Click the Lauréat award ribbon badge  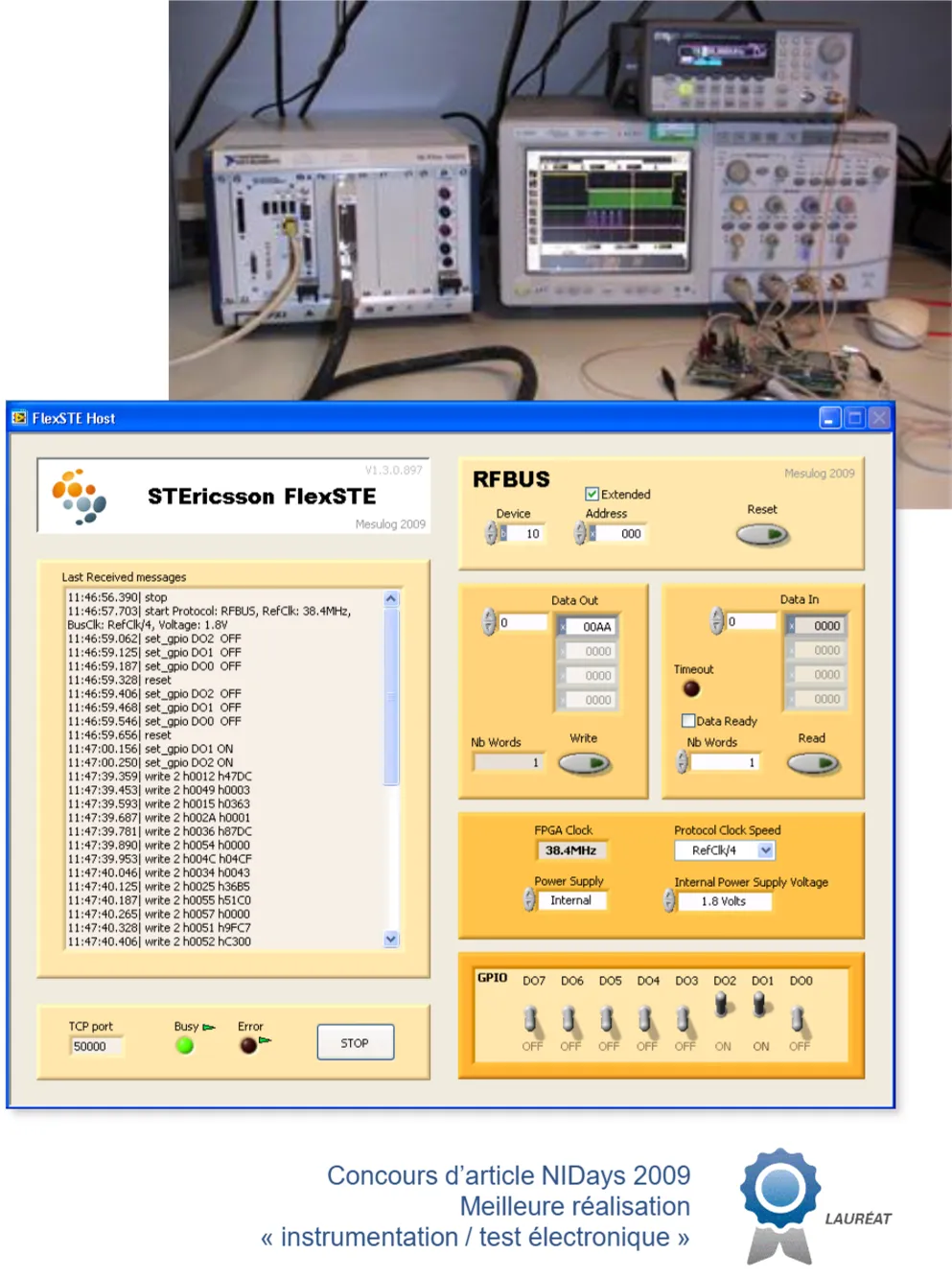click(779, 1205)
